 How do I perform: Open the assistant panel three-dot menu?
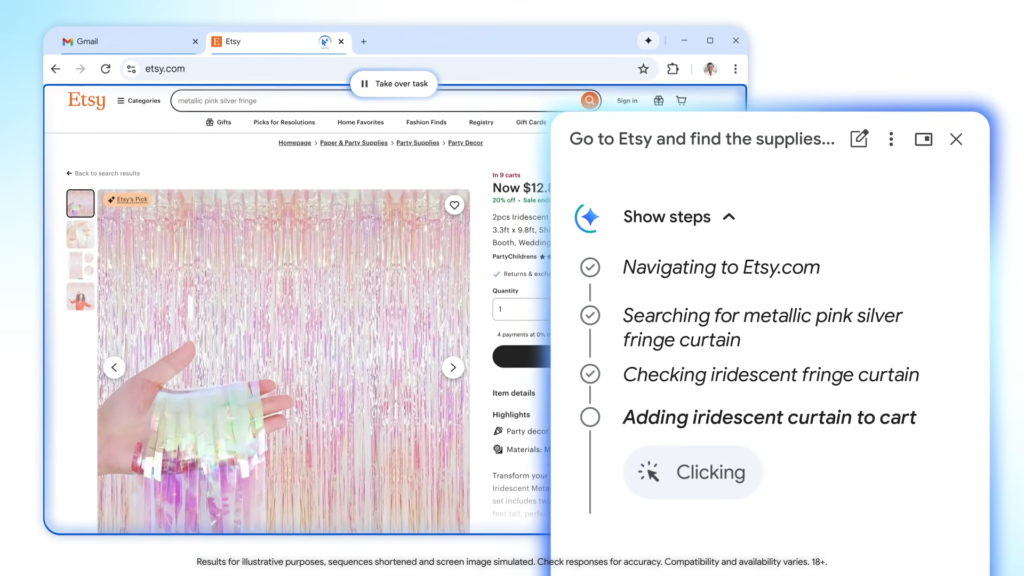[x=891, y=139]
